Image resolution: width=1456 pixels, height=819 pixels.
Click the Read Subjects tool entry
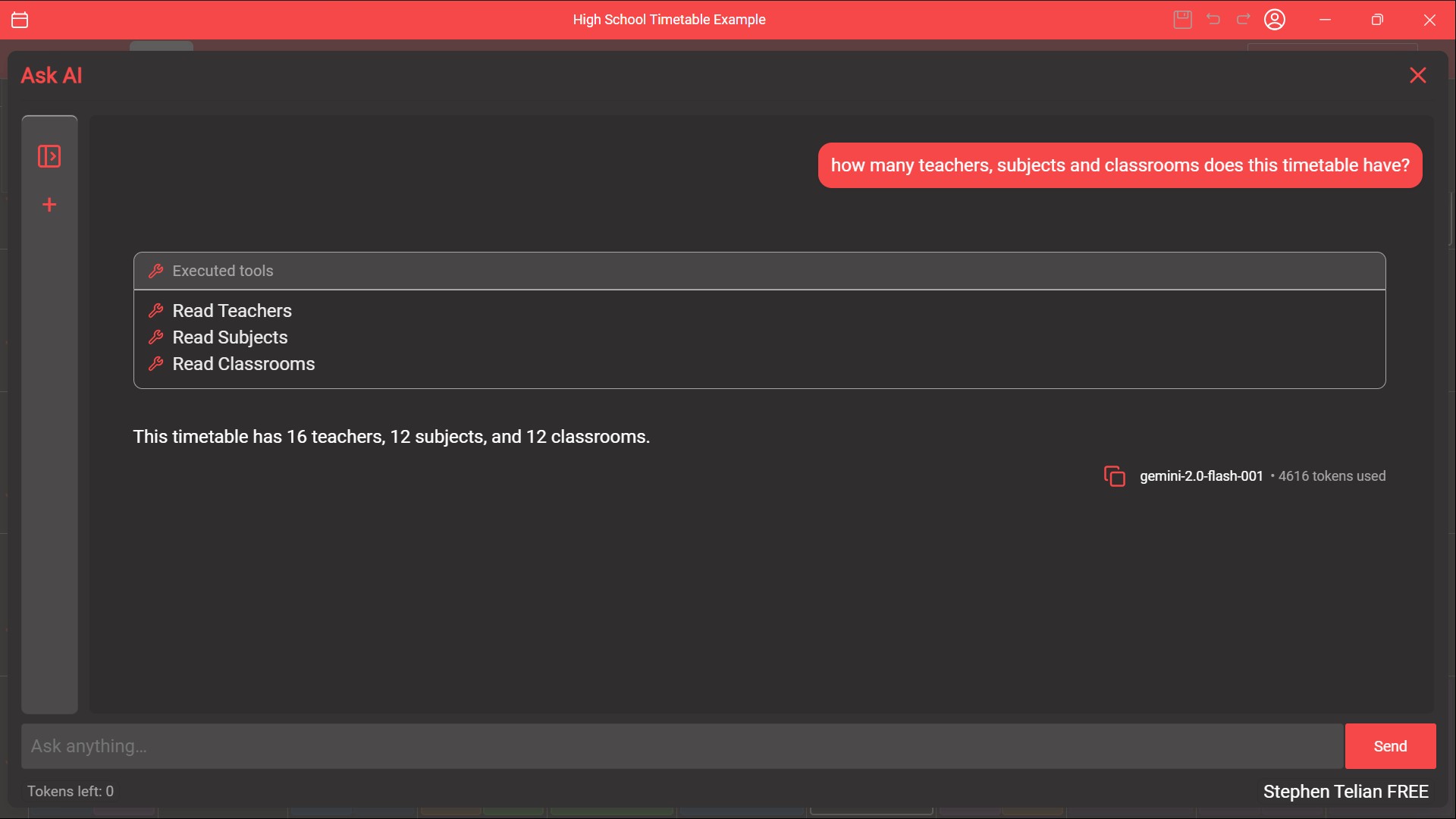coord(230,337)
